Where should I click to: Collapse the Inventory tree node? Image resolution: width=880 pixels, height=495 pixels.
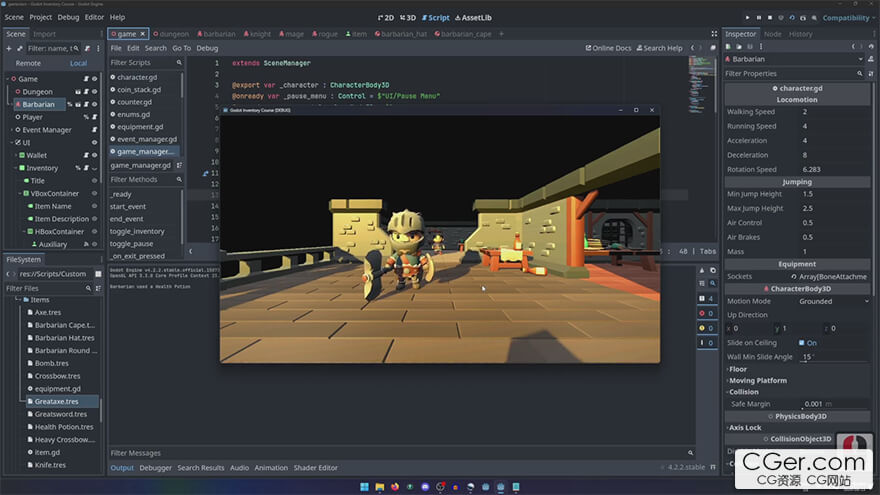(x=16, y=168)
